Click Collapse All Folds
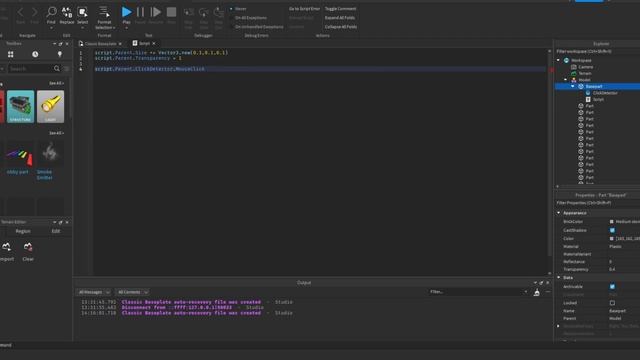 tap(341, 27)
